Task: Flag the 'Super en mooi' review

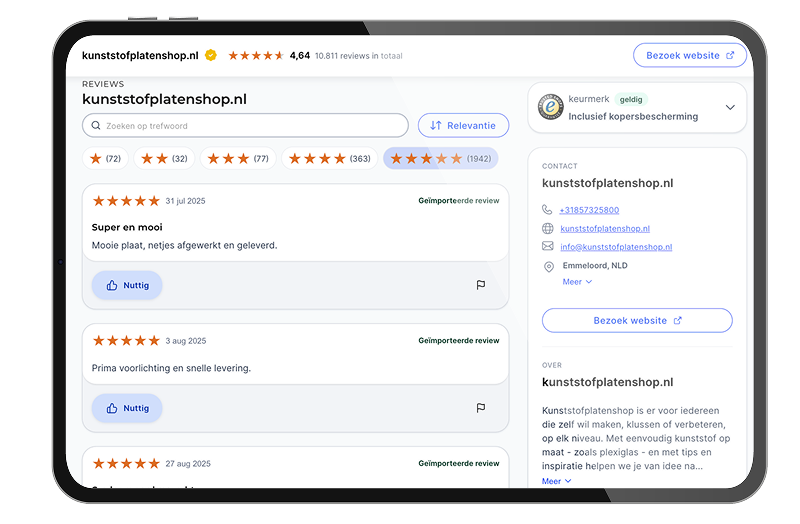Action: [481, 285]
